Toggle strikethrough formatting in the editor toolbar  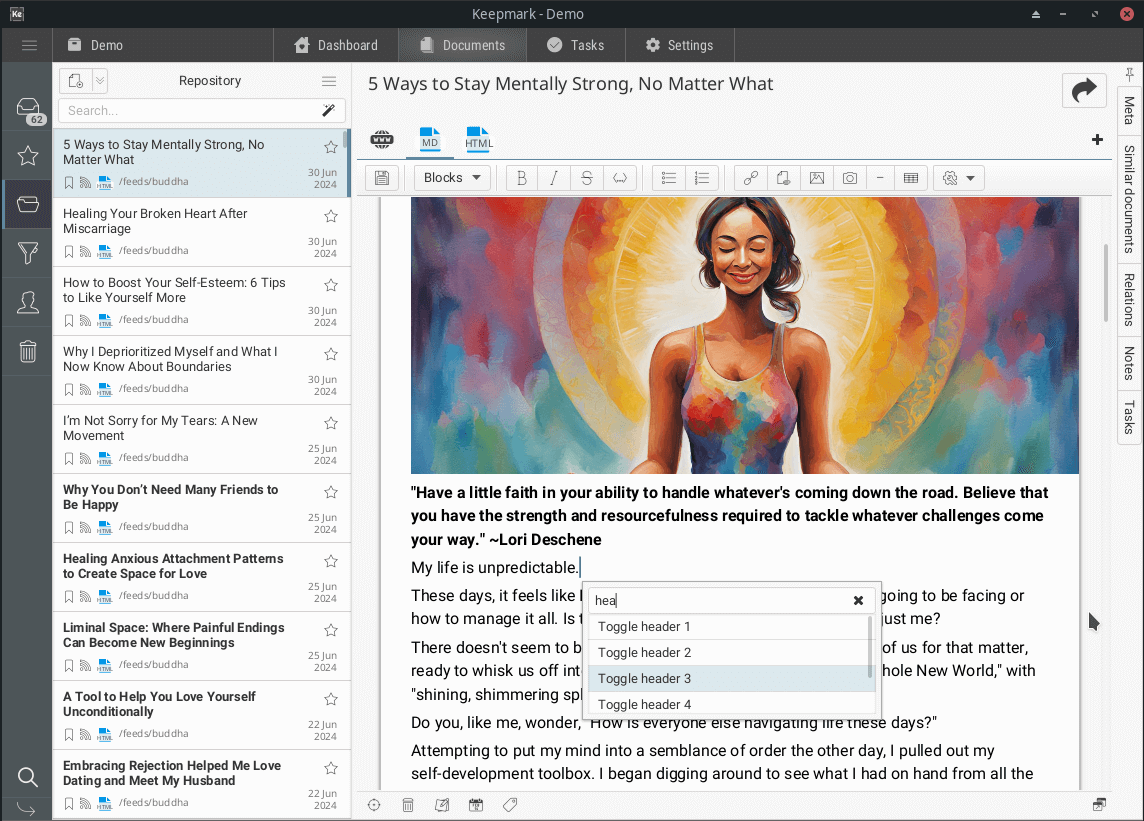(x=587, y=178)
